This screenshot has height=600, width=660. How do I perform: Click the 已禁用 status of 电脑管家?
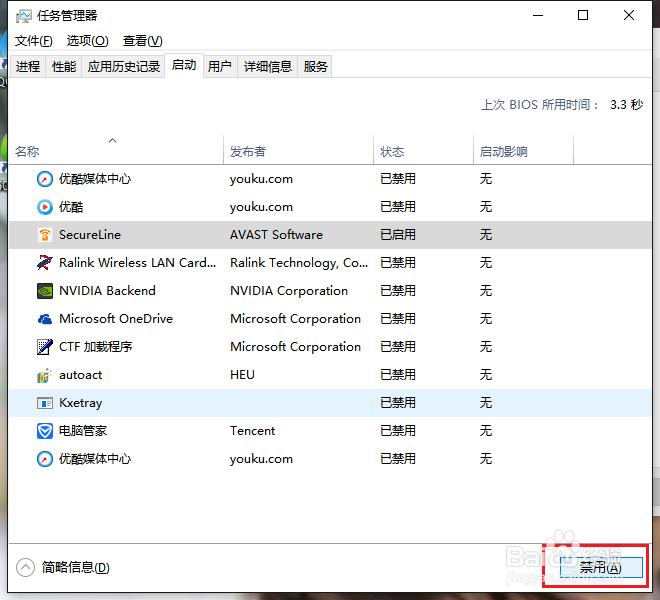tap(398, 431)
